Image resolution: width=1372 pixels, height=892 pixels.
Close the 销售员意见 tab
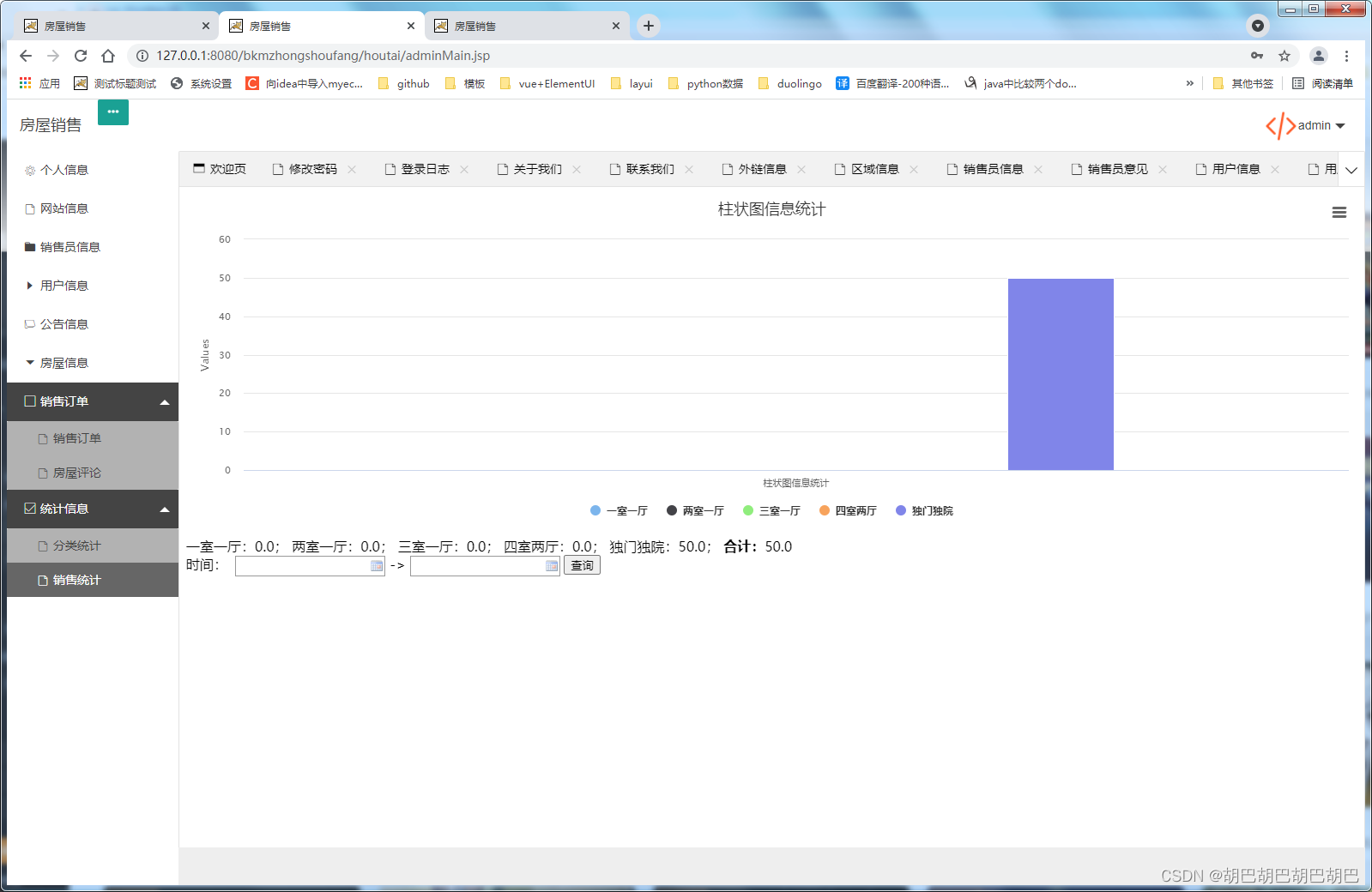[1163, 170]
